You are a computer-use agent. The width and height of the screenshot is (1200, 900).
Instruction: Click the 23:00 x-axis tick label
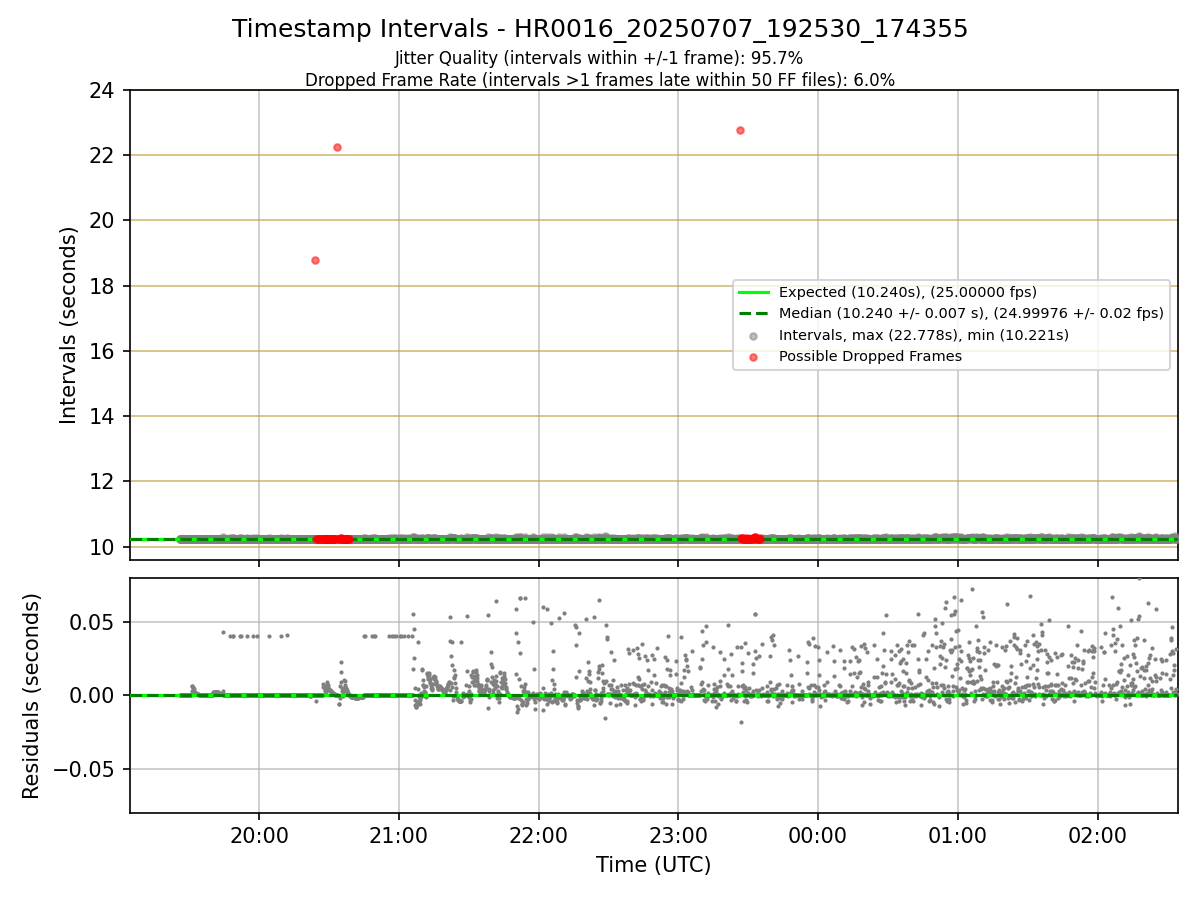click(x=678, y=834)
